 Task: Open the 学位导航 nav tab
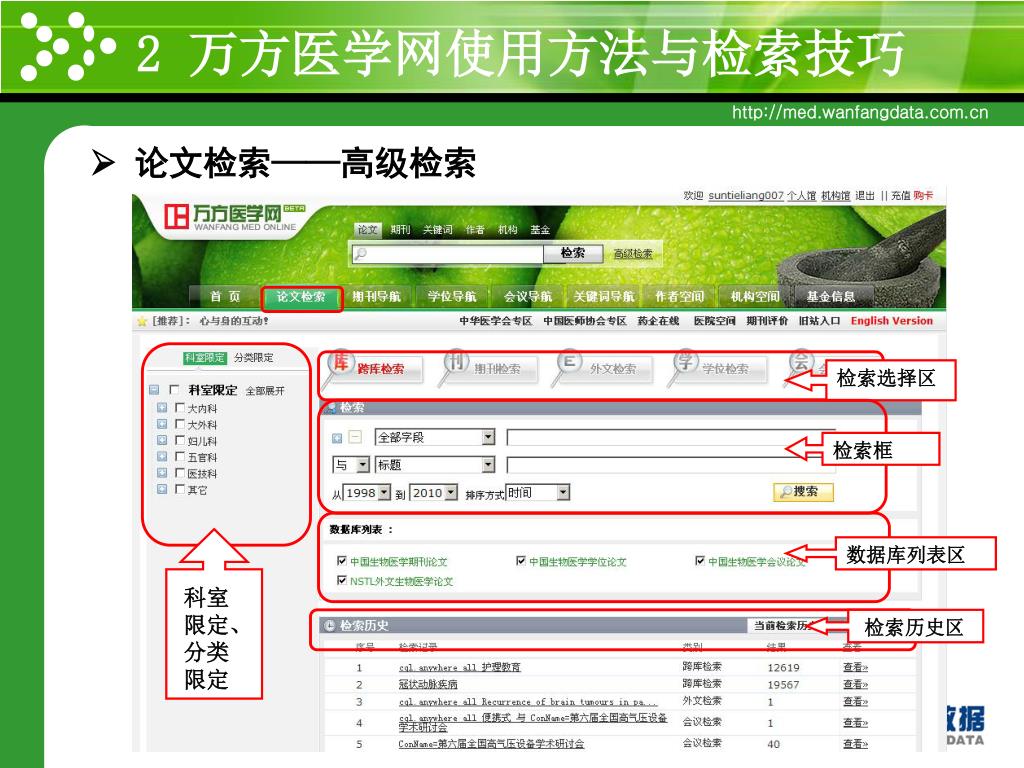pyautogui.click(x=452, y=296)
